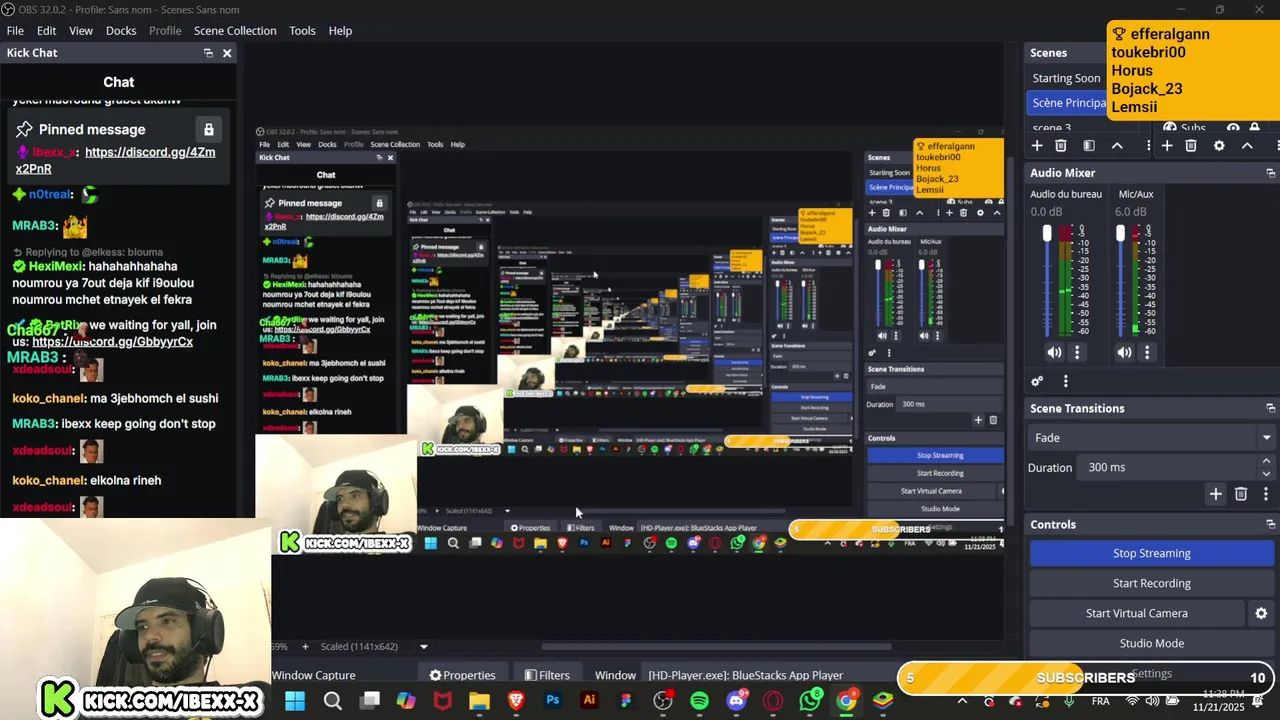This screenshot has height=720, width=1280.
Task: Click preview horizontal scrollbar
Action: (716, 647)
